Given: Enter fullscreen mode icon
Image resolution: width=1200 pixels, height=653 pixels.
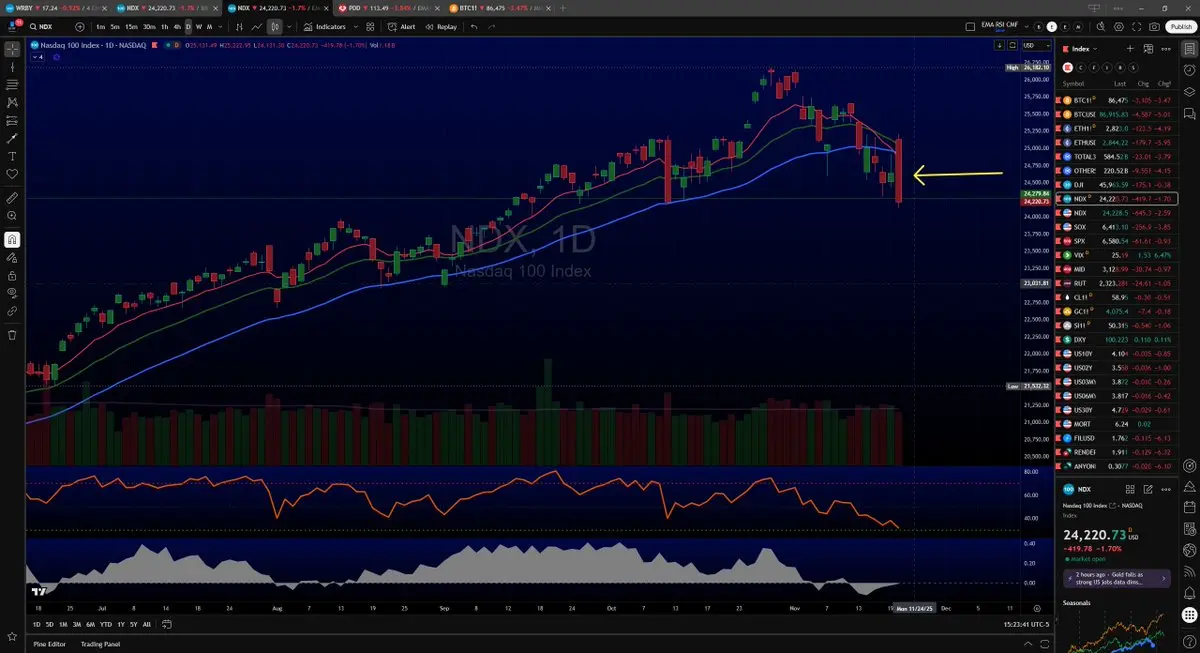Looking at the screenshot, I should pyautogui.click(x=1137, y=27).
